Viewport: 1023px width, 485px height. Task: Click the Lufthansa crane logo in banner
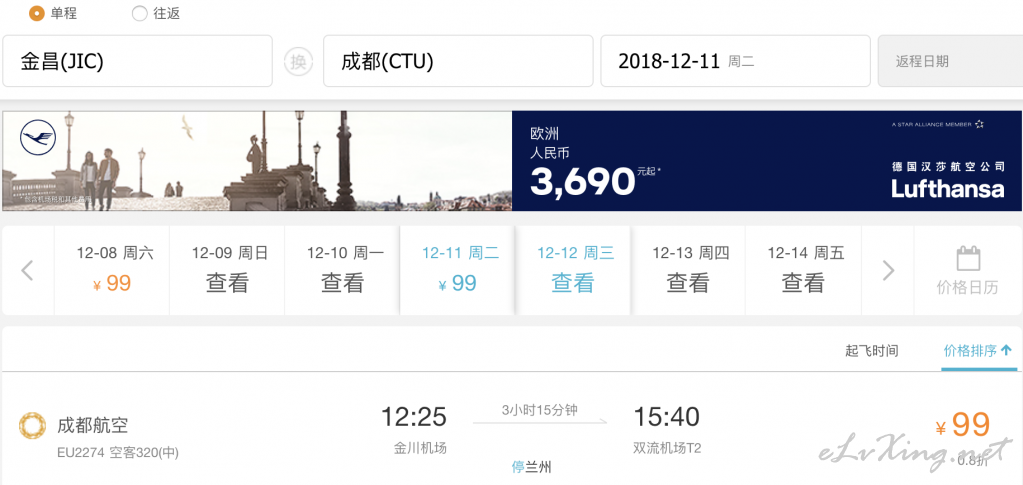[38, 138]
